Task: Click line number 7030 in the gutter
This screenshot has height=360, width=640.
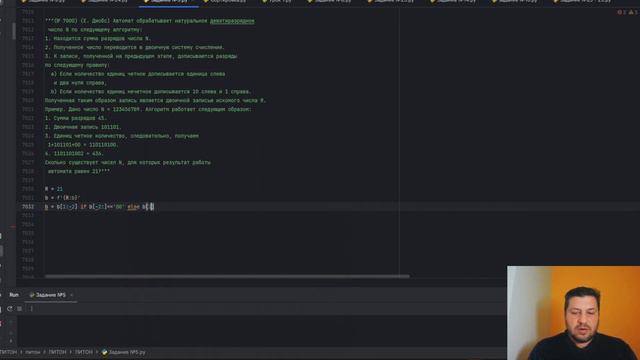Action: point(28,189)
